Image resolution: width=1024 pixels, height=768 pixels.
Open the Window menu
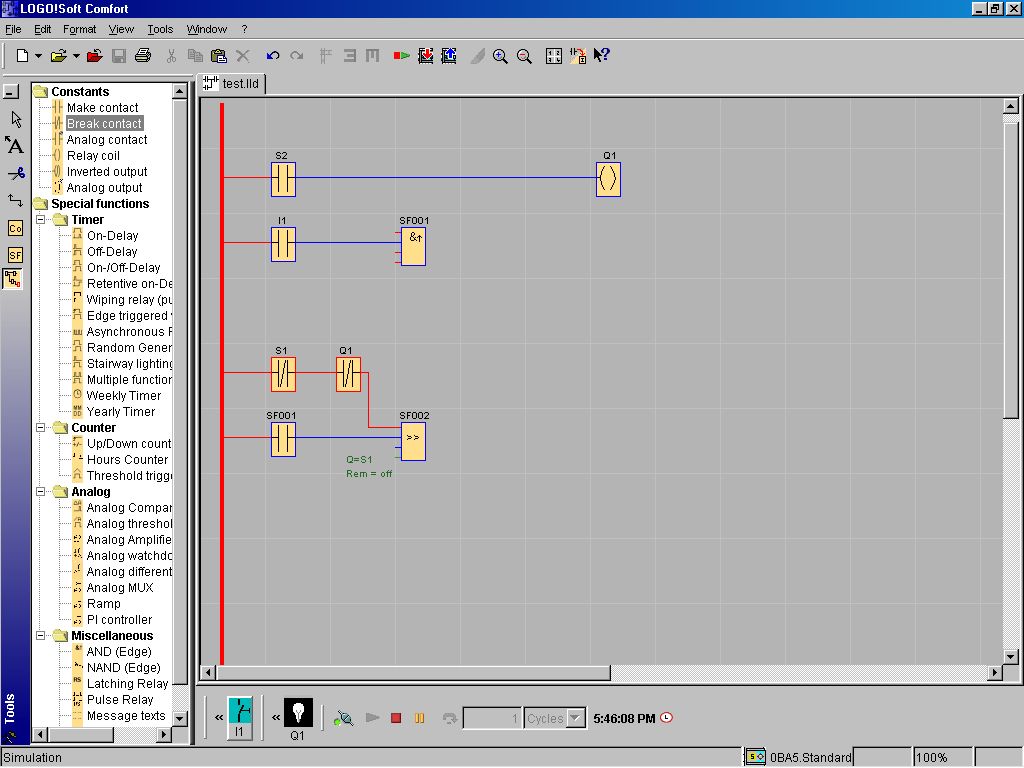[x=206, y=29]
